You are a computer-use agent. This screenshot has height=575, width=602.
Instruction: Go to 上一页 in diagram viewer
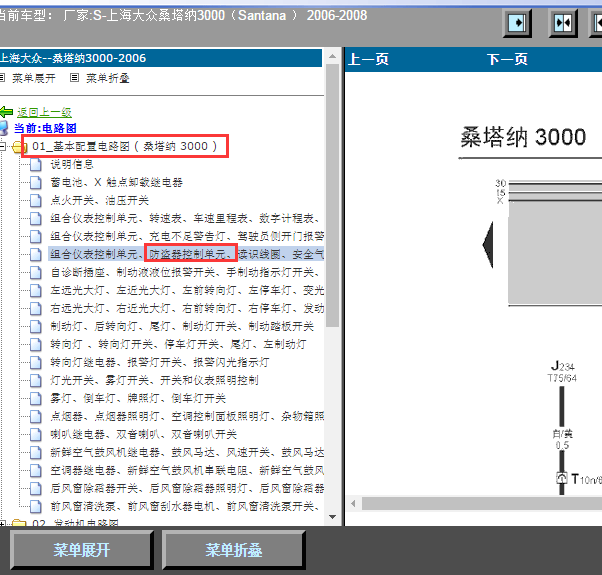[x=368, y=59]
